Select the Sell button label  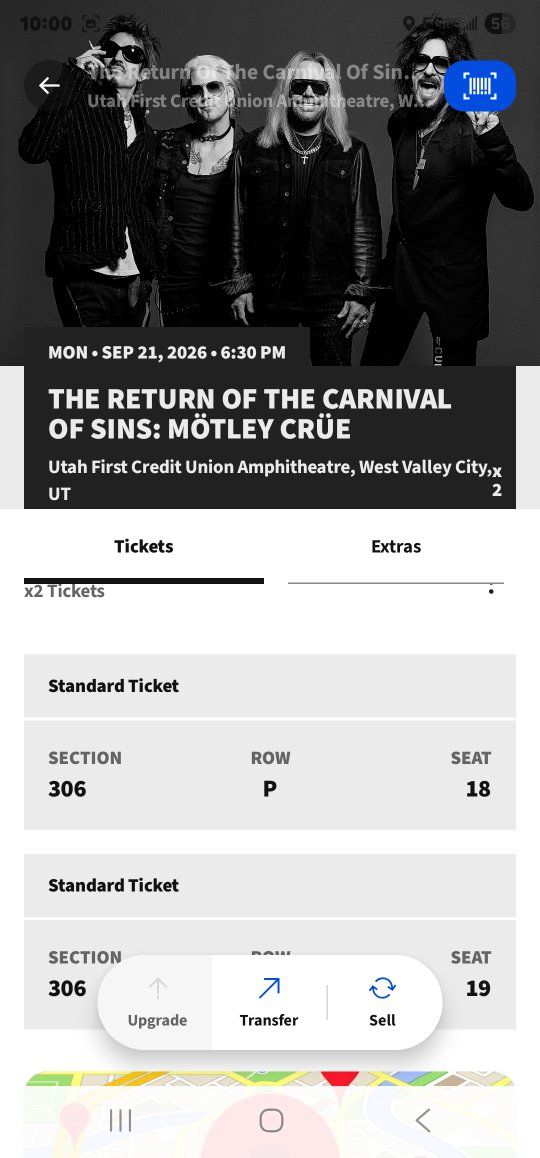[383, 1020]
